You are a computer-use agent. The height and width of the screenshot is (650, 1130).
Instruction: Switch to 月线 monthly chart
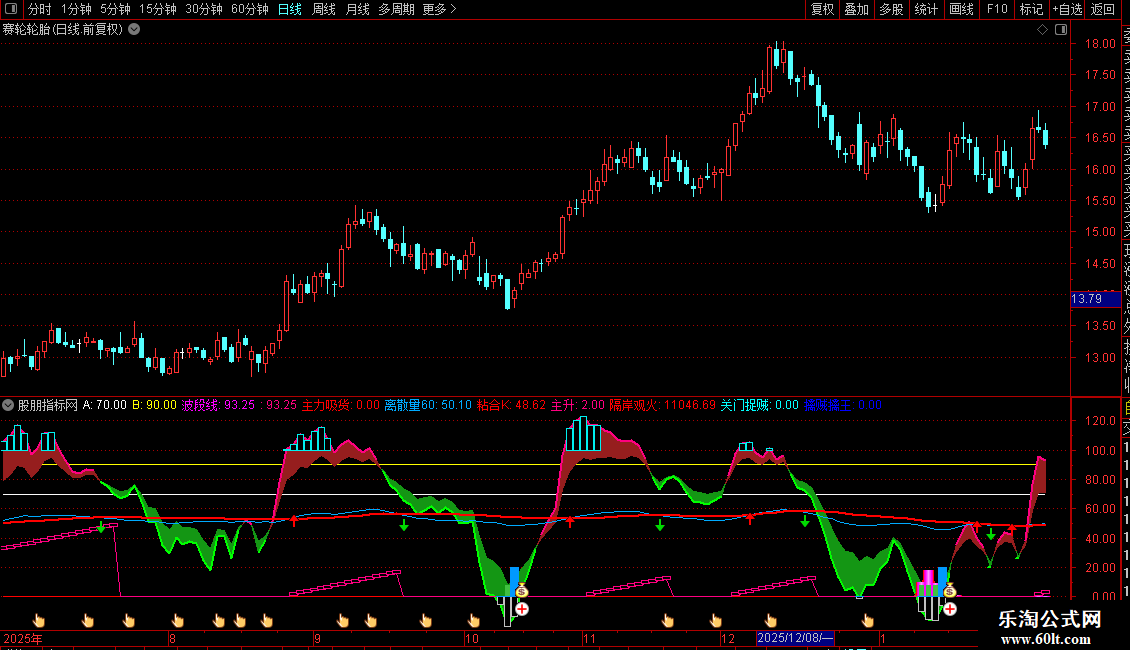(x=357, y=9)
